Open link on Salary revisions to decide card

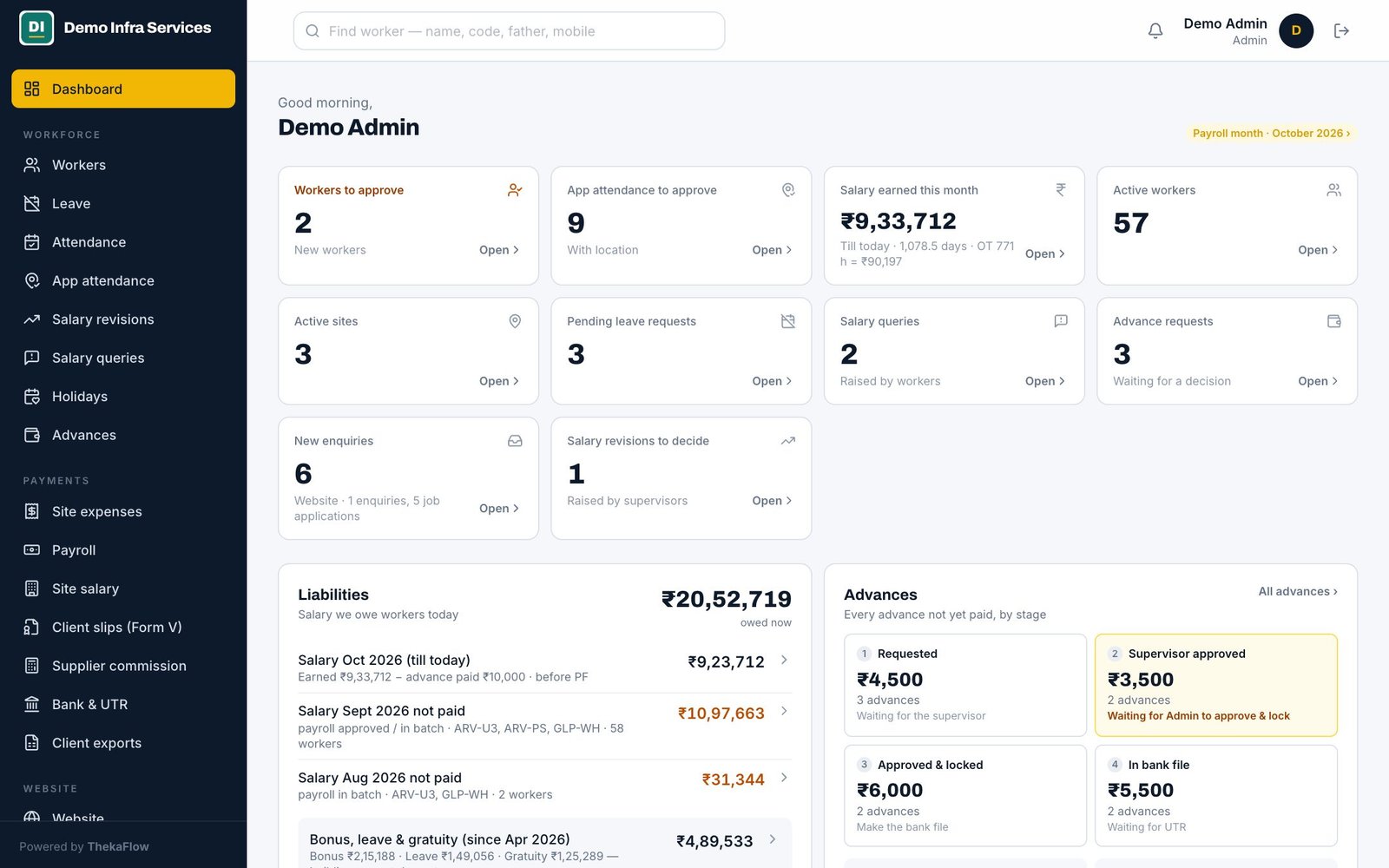[x=772, y=501]
